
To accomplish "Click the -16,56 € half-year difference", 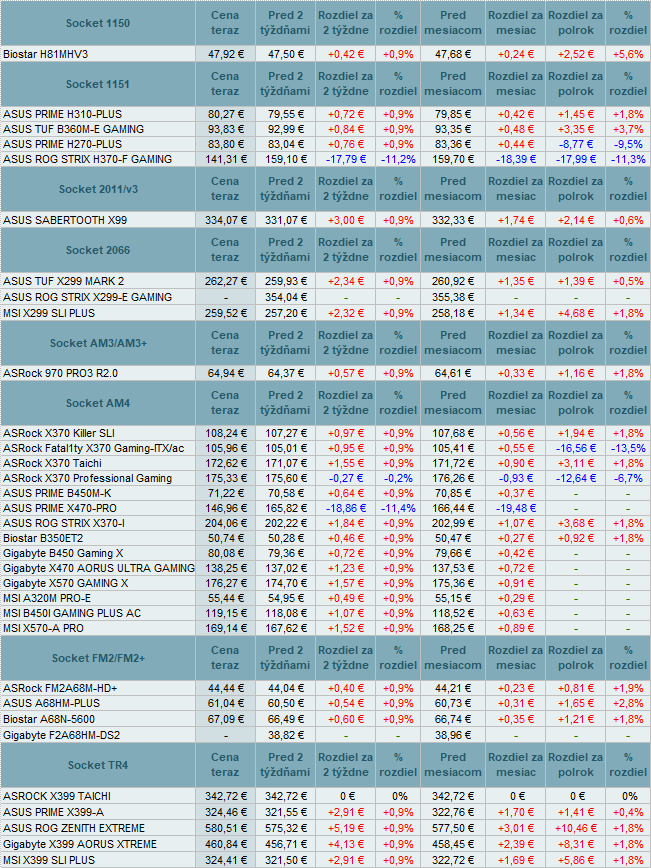I will click(x=576, y=448).
